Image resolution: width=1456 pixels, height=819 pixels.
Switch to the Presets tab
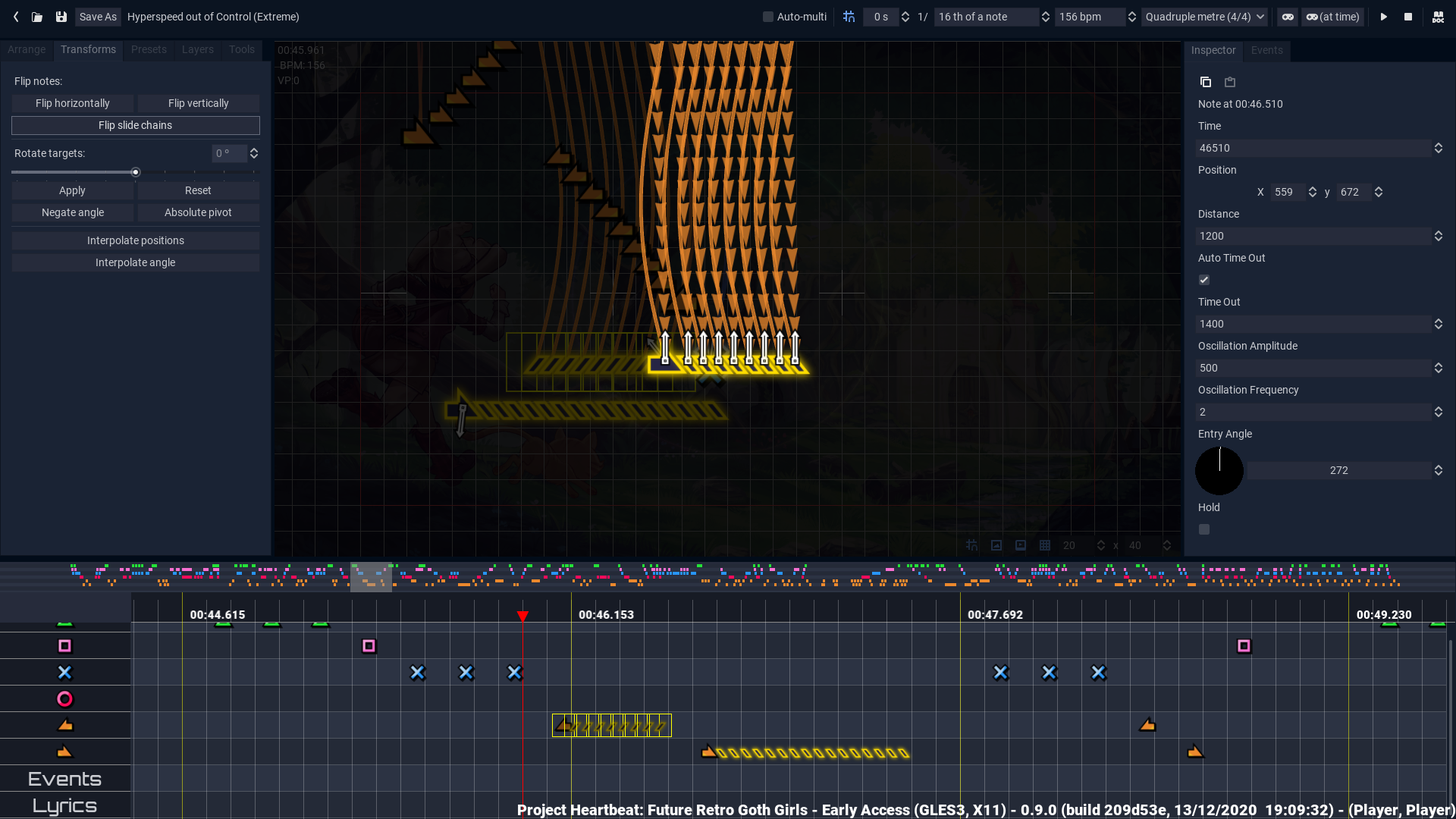click(x=149, y=49)
